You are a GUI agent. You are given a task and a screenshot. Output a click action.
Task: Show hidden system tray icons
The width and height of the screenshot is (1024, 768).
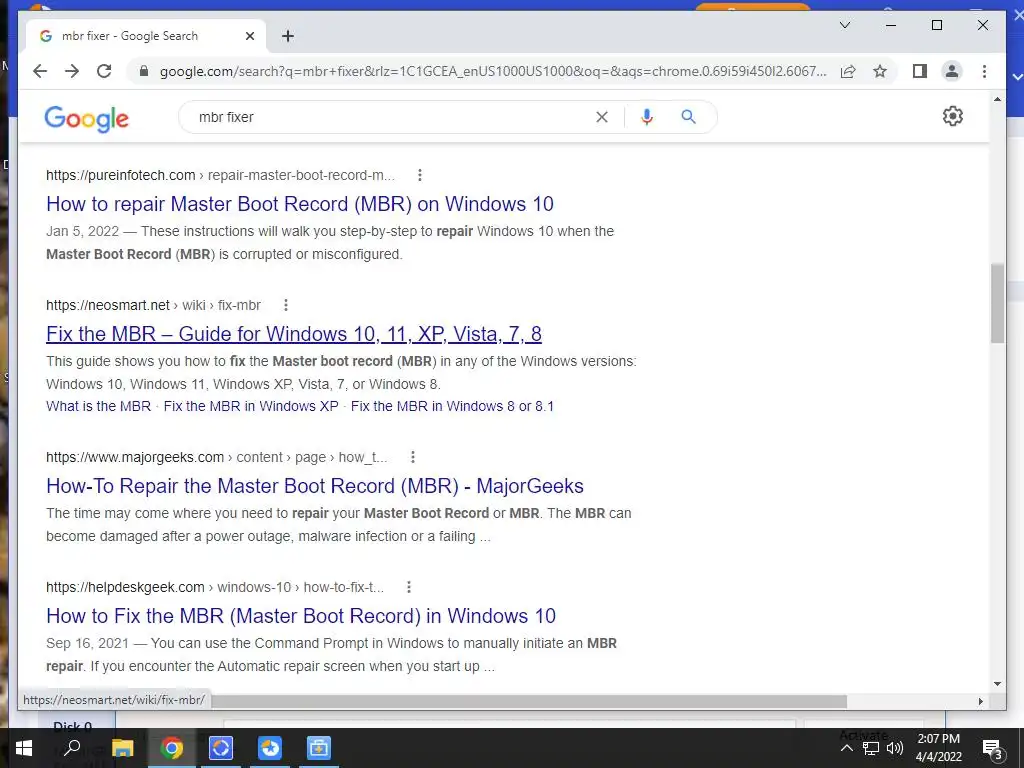tap(846, 748)
